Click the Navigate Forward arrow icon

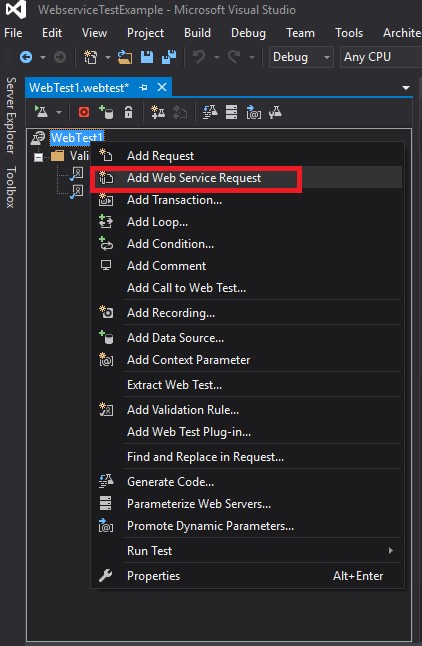tap(60, 57)
